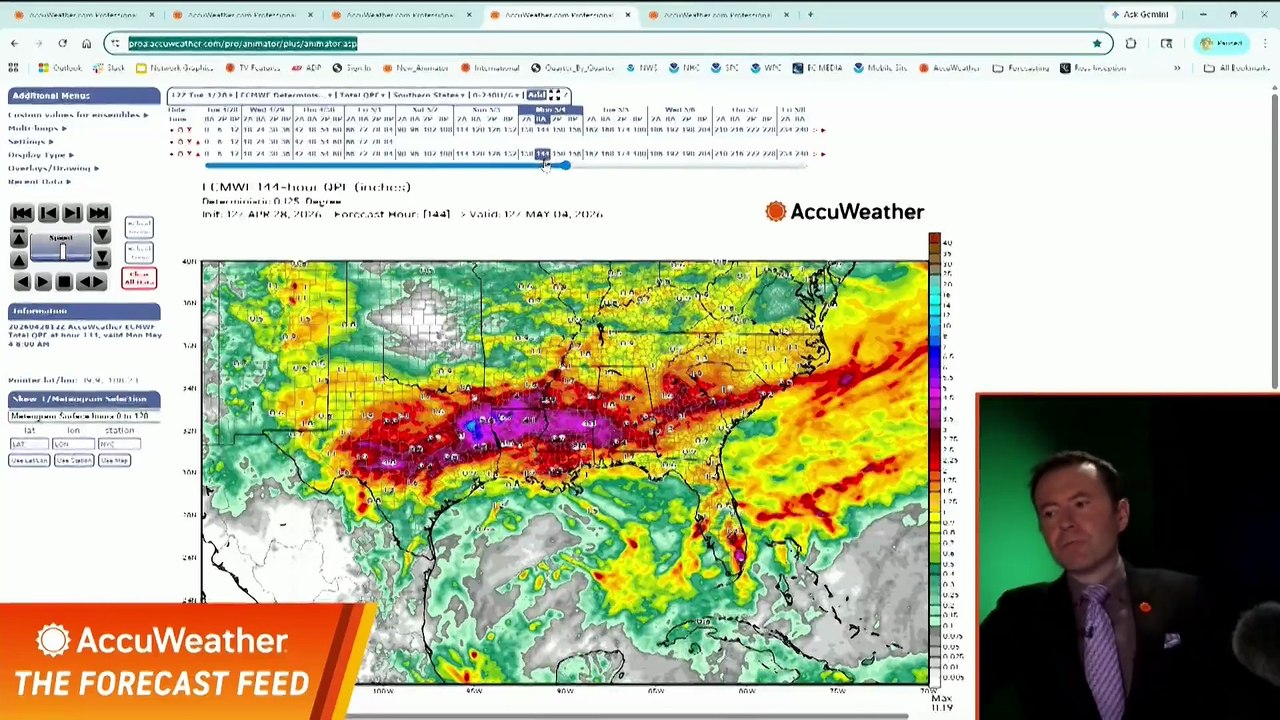
Task: Switch to the fifth AccuWeather browser tab
Action: (718, 15)
